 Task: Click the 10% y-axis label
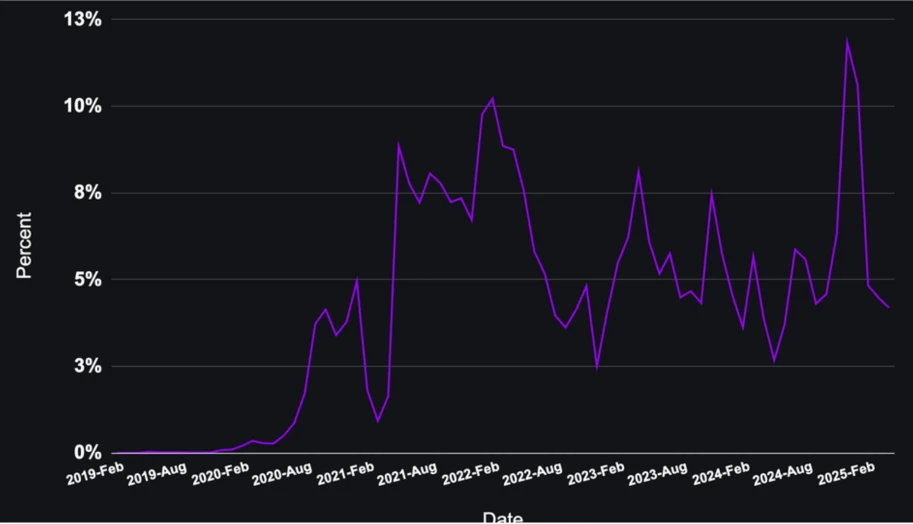click(83, 106)
